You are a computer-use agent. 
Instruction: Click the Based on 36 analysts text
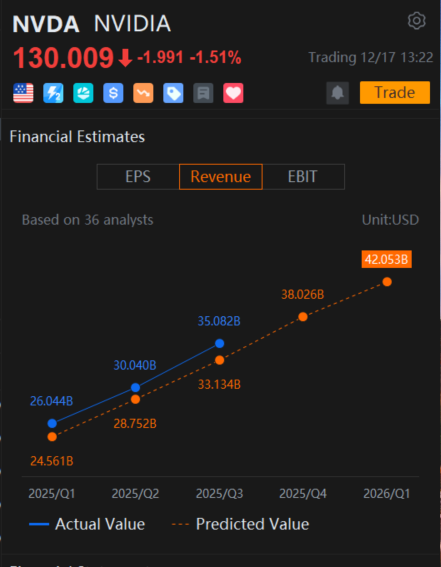click(x=87, y=220)
